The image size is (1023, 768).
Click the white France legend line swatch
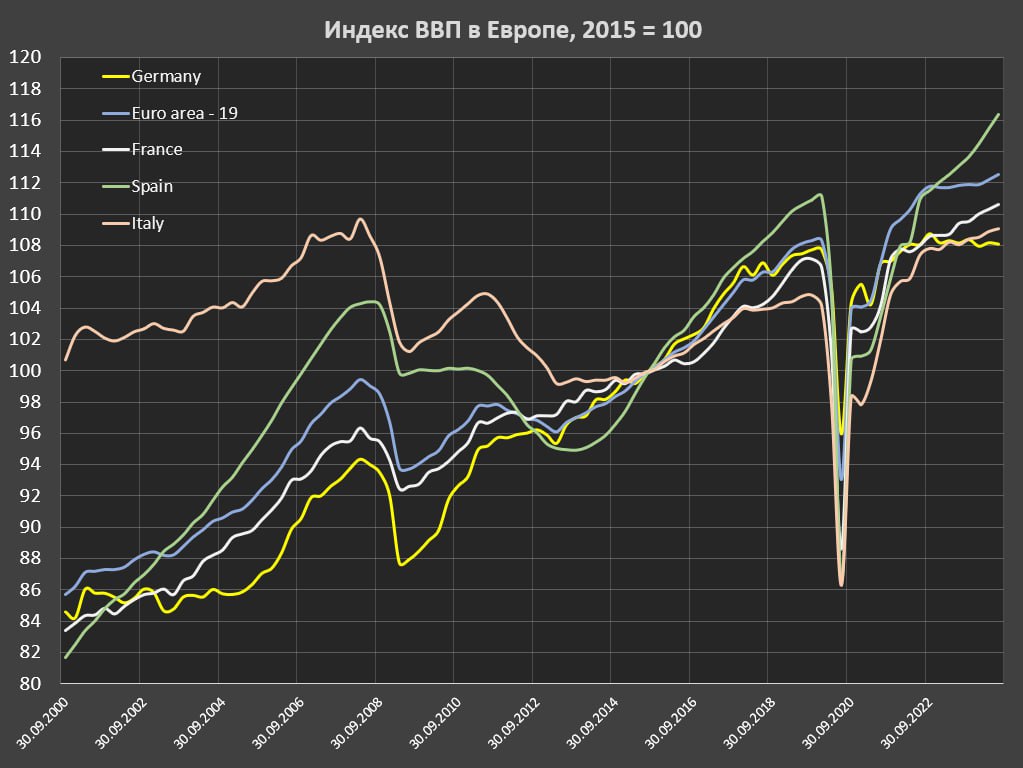click(116, 150)
